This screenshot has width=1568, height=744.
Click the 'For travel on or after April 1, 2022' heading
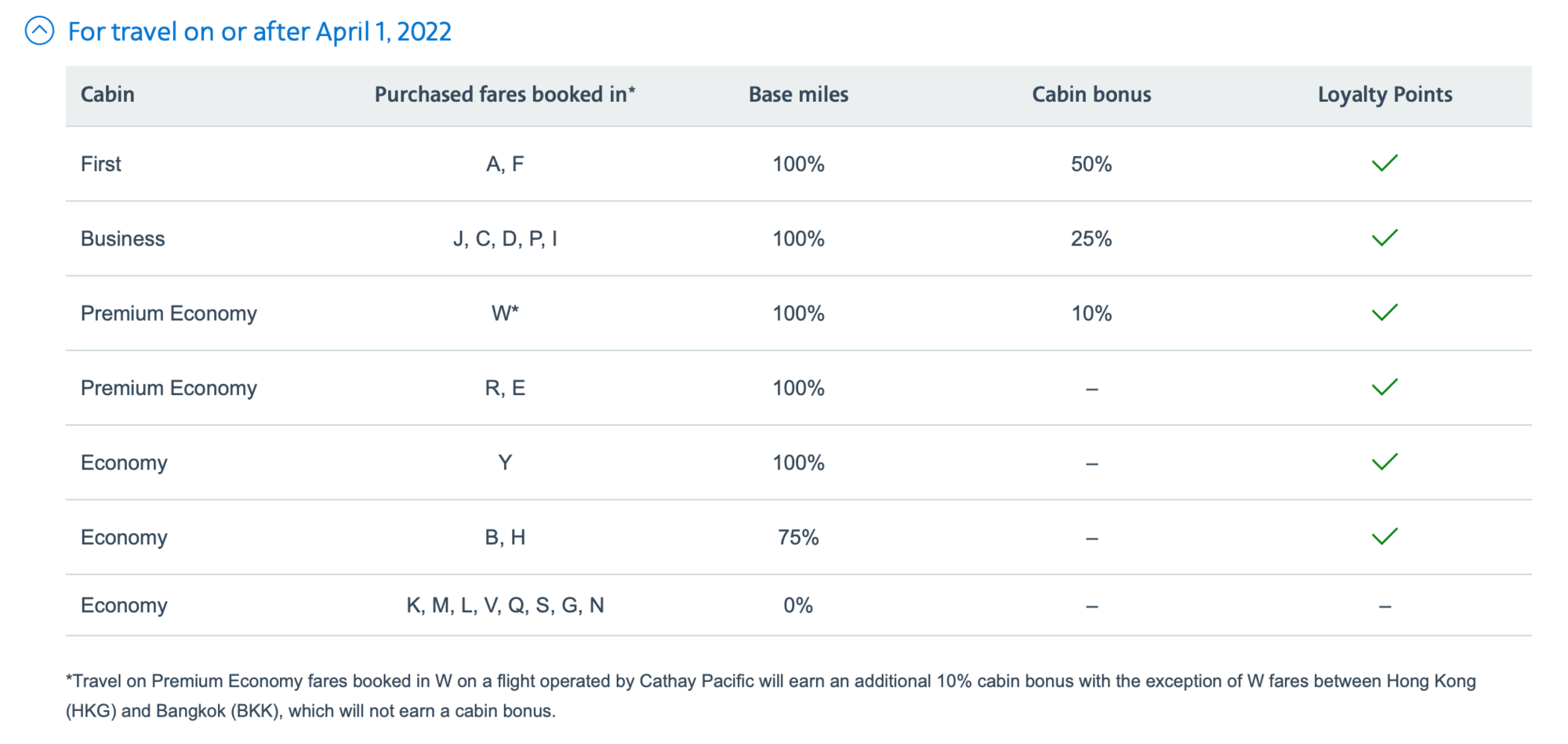click(260, 32)
